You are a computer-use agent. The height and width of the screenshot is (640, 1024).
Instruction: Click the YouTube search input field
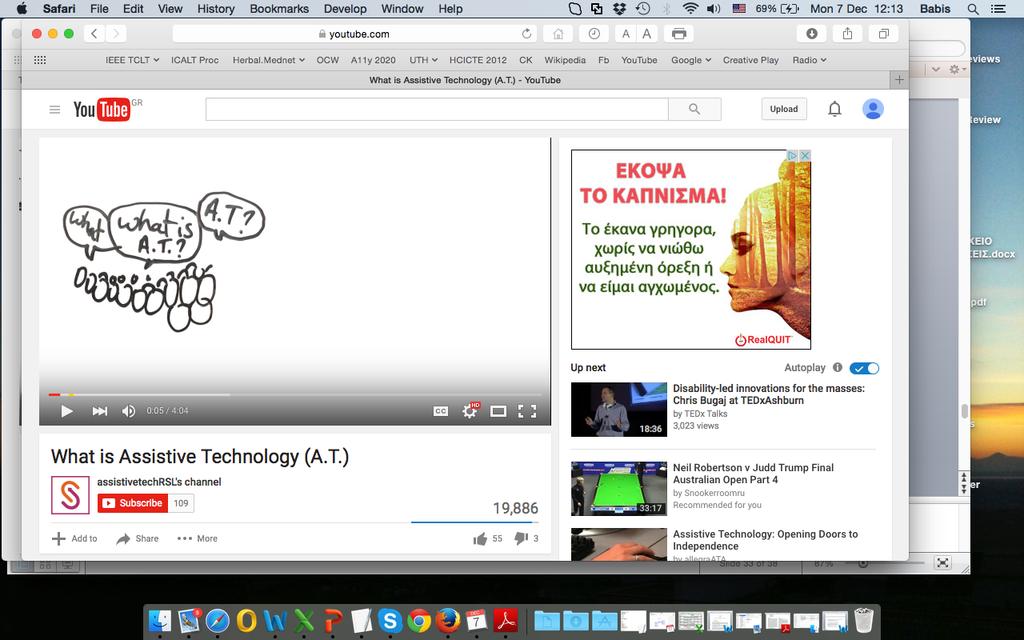point(437,109)
